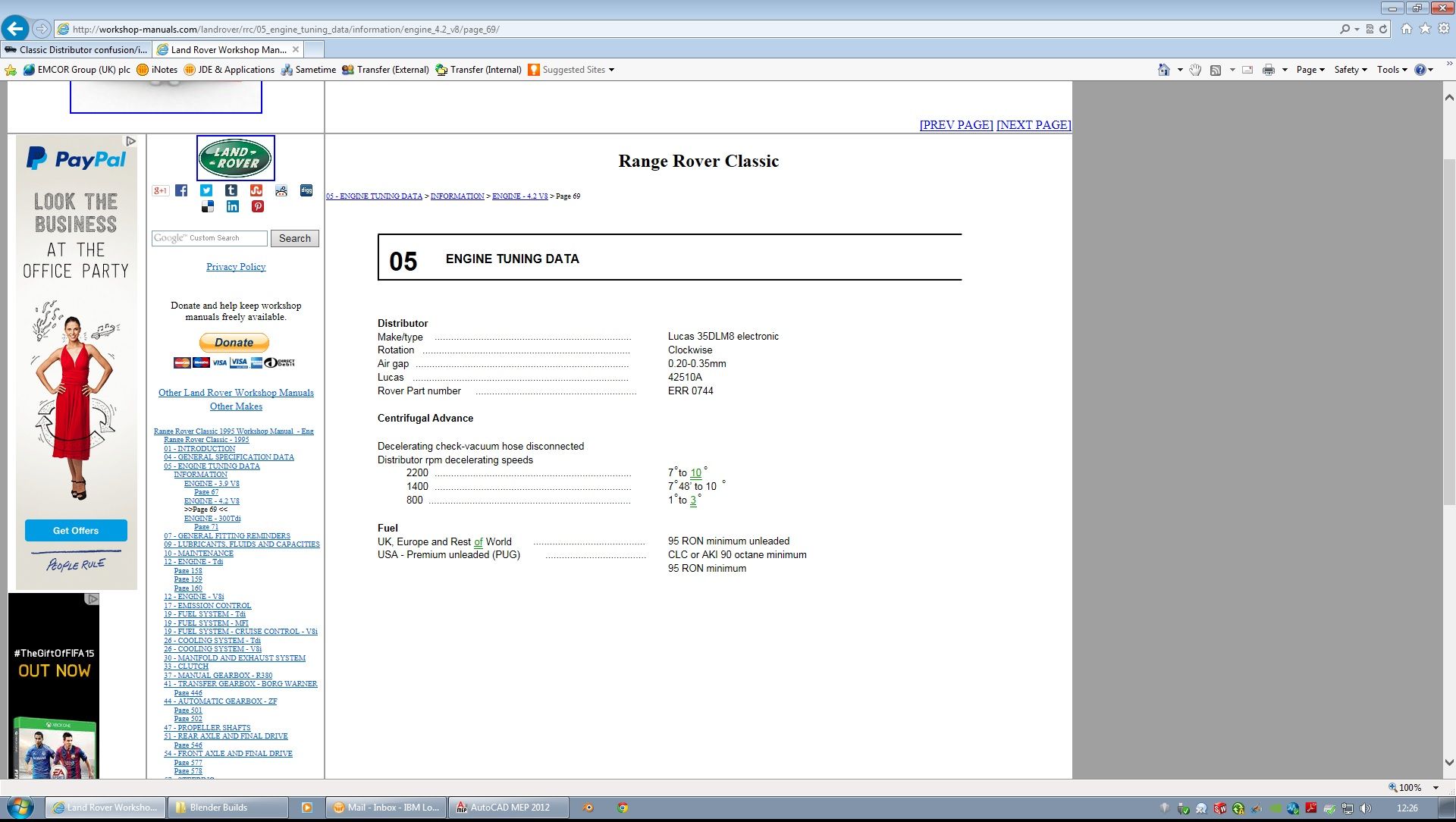Open a new blank tab
Screen dimensions: 1456x822
coord(314,49)
